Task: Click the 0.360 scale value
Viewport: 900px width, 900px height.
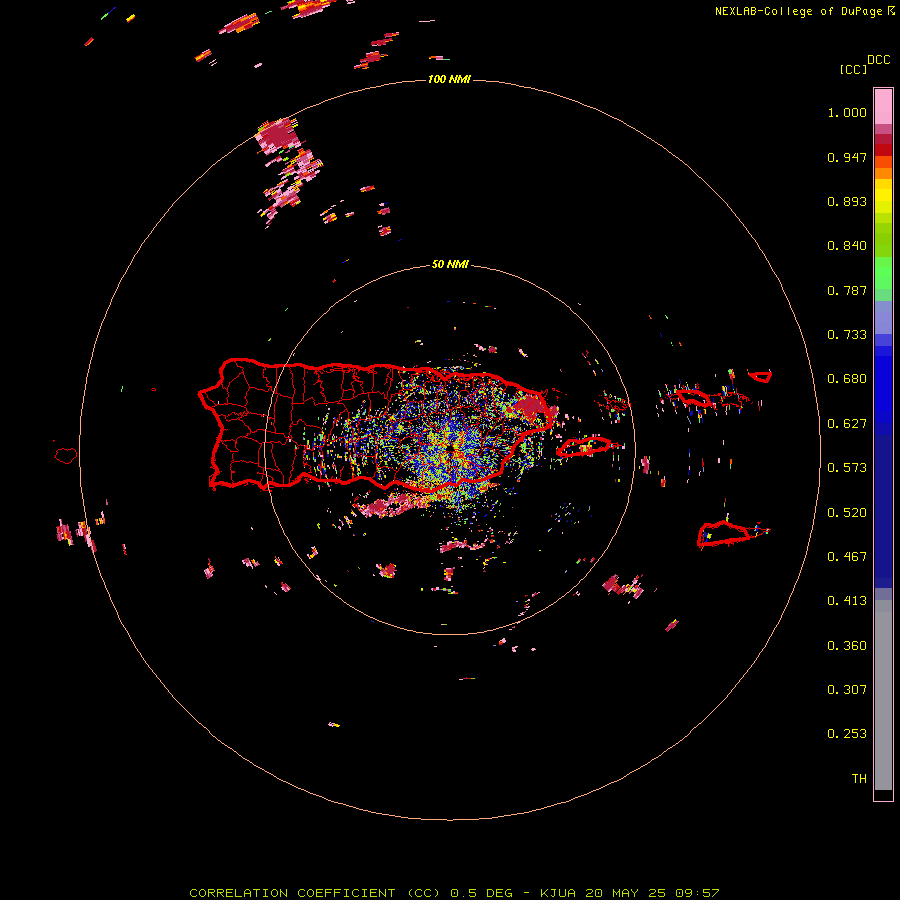Action: 847,646
